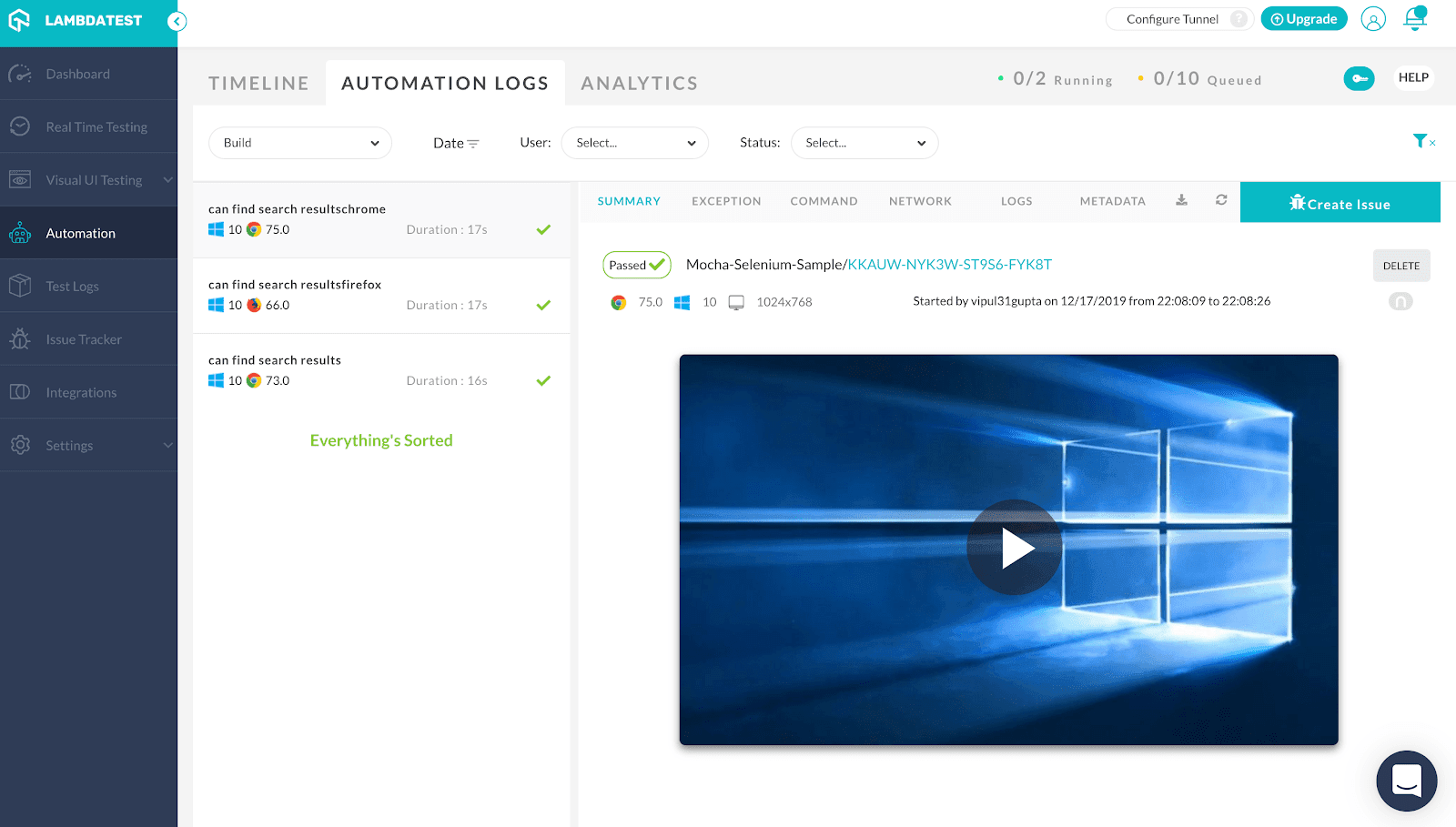Image resolution: width=1456 pixels, height=827 pixels.
Task: Refresh the automation log view
Action: pos(1221,201)
